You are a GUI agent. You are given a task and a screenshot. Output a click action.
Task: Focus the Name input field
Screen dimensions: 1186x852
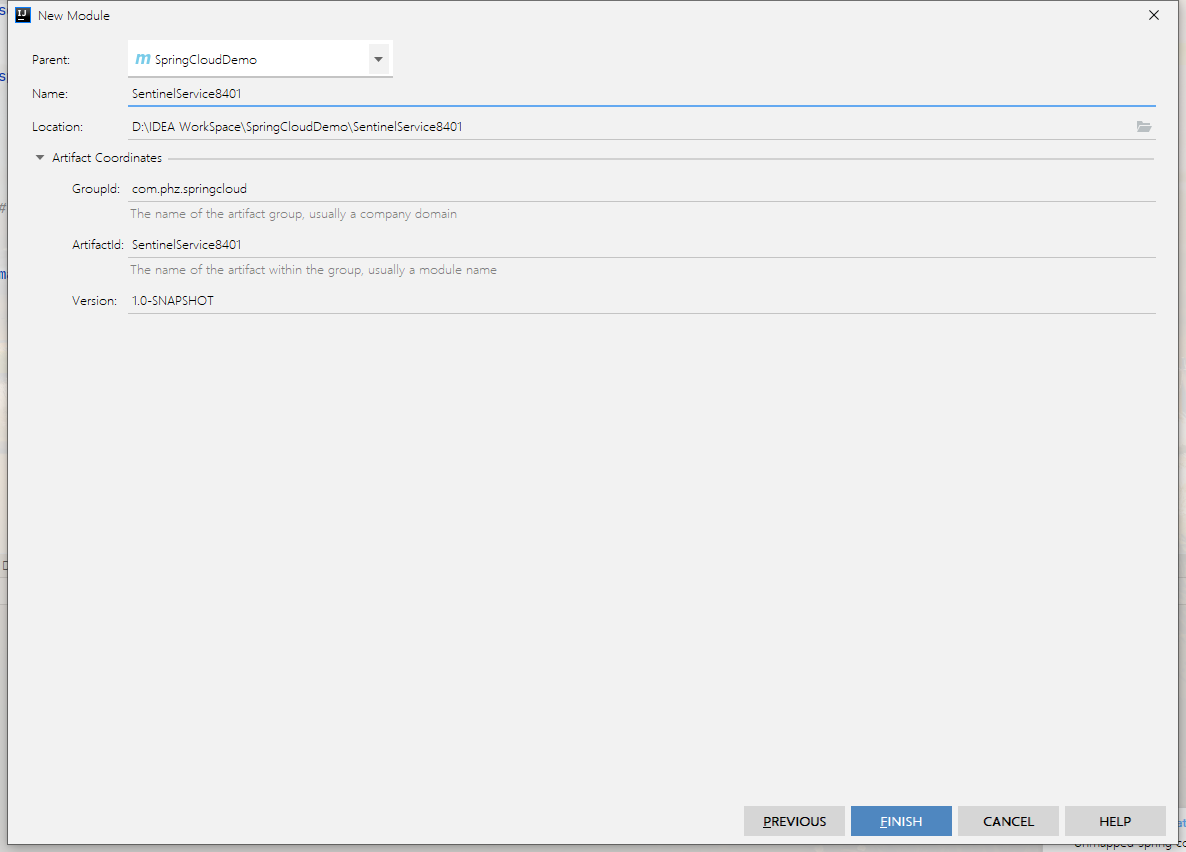(641, 93)
